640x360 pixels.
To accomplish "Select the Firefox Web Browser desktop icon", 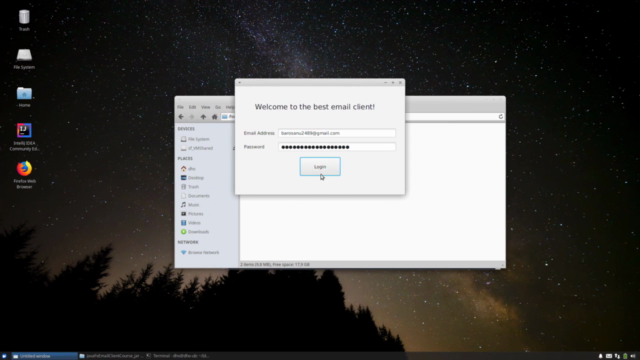I will click(x=24, y=175).
